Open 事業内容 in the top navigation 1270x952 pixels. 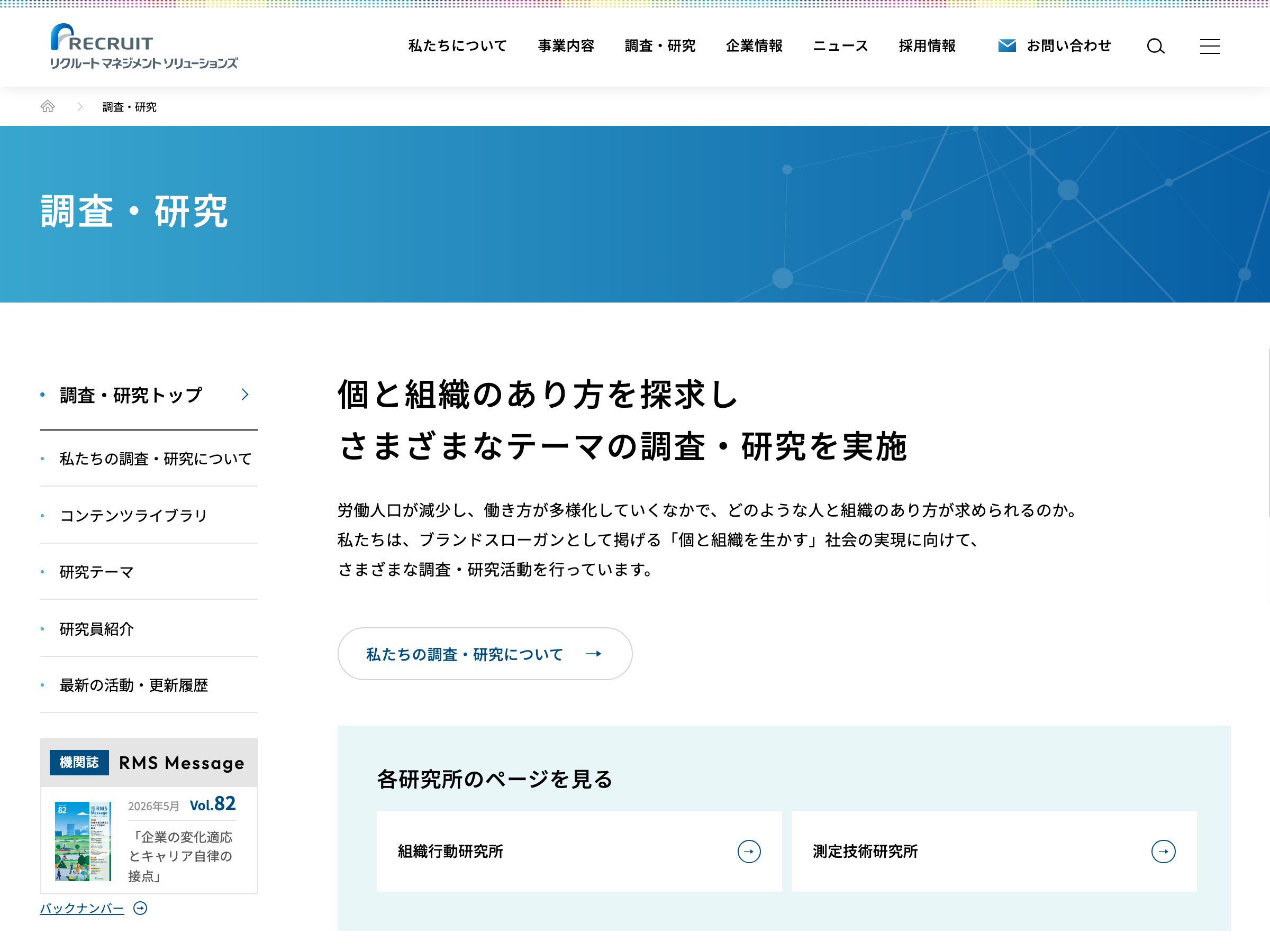[x=566, y=46]
